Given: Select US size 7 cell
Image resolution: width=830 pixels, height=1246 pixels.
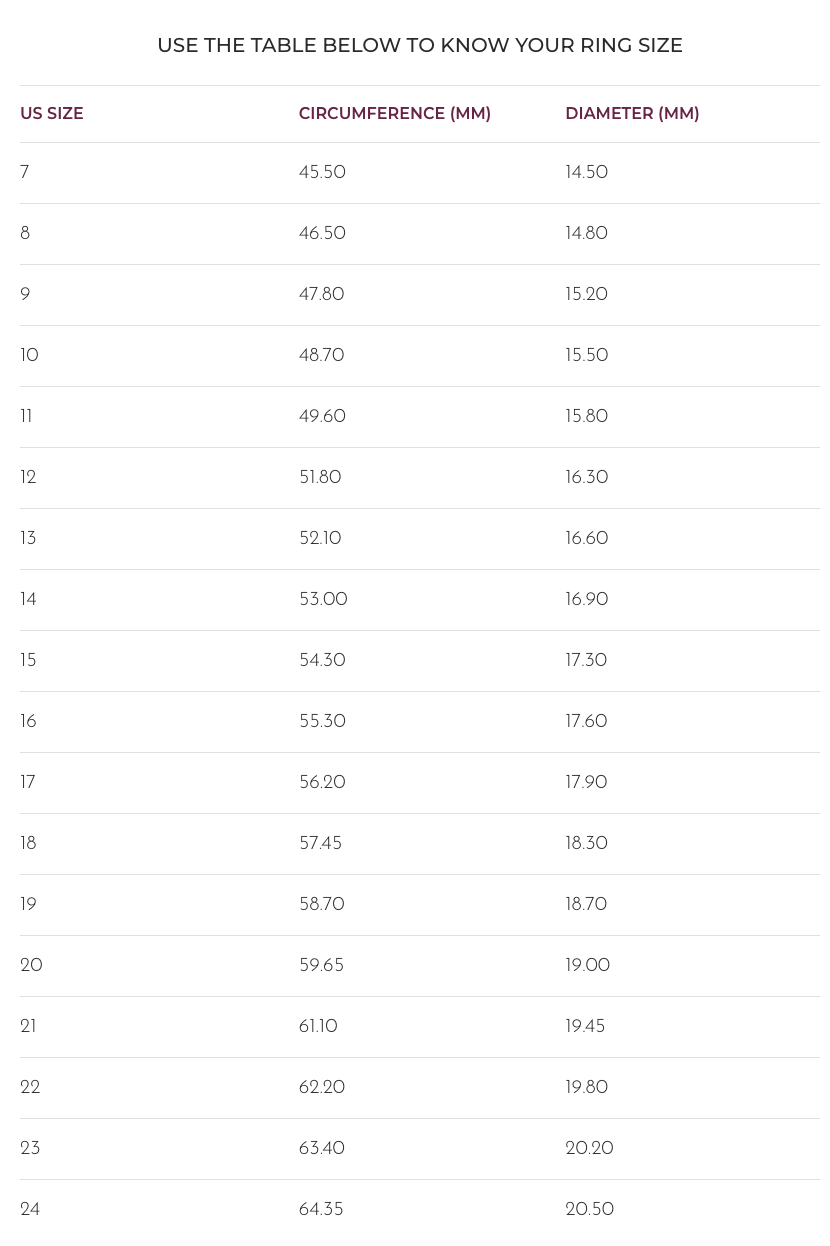Looking at the screenshot, I should pos(25,173).
